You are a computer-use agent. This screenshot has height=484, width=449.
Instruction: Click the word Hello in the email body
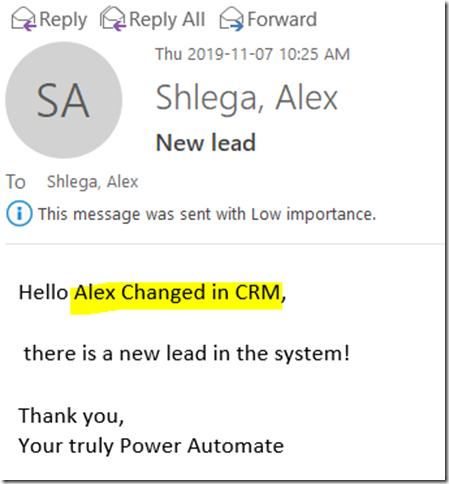[43, 293]
